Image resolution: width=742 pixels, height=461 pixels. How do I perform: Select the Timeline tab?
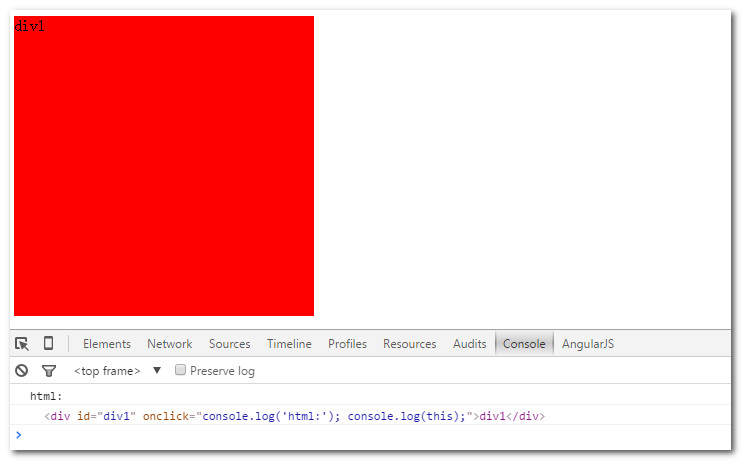click(x=289, y=344)
